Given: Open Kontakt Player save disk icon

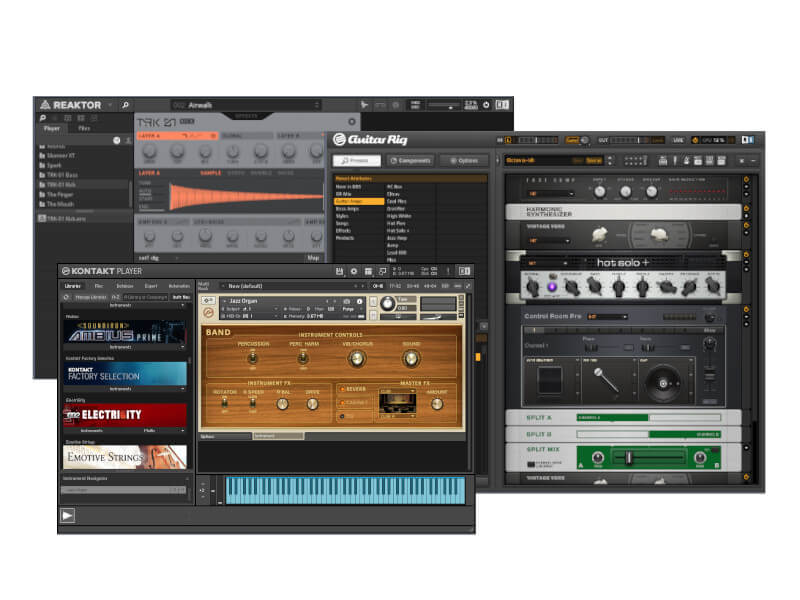Looking at the screenshot, I should click(340, 271).
